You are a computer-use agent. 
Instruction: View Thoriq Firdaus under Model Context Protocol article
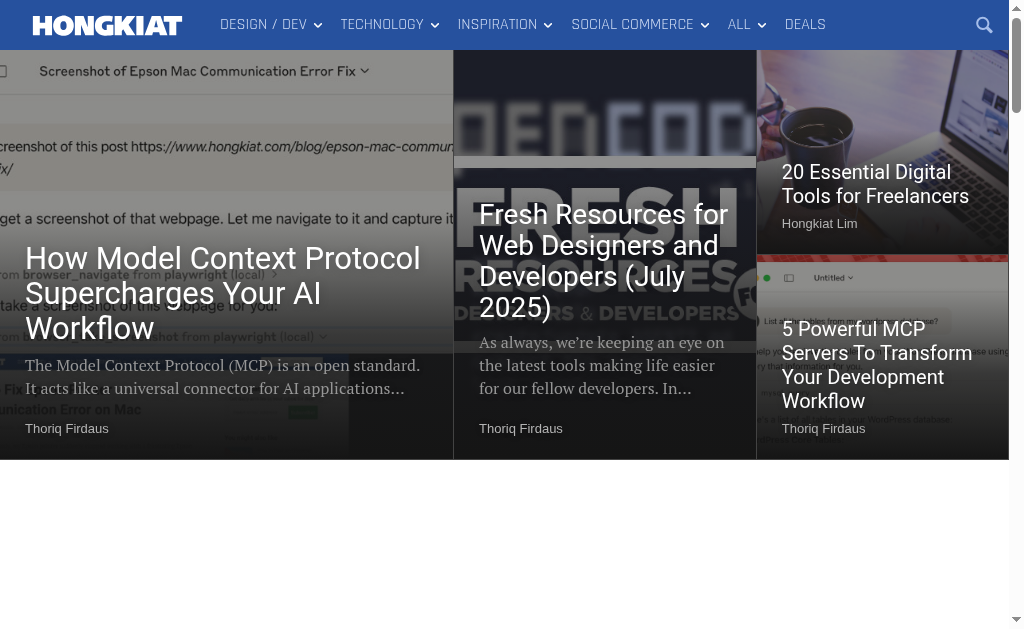click(x=67, y=429)
